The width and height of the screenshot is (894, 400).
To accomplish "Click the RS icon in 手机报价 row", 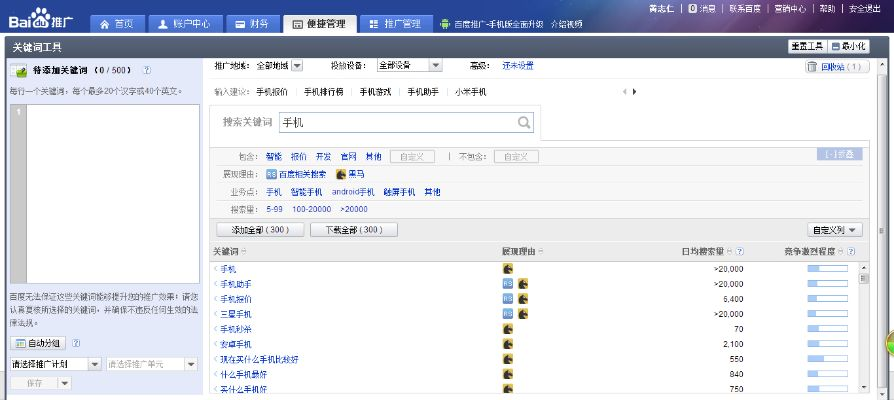I will [x=507, y=299].
